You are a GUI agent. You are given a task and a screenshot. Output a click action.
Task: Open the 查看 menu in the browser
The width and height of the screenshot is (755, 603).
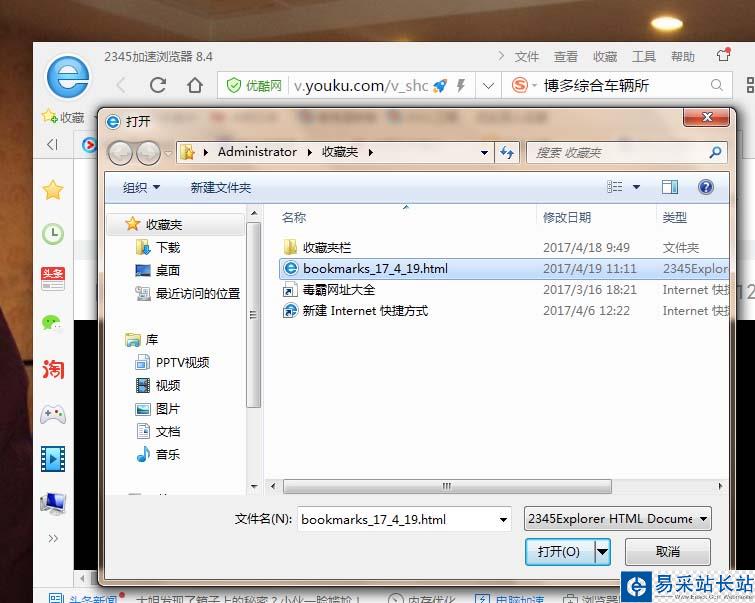565,57
